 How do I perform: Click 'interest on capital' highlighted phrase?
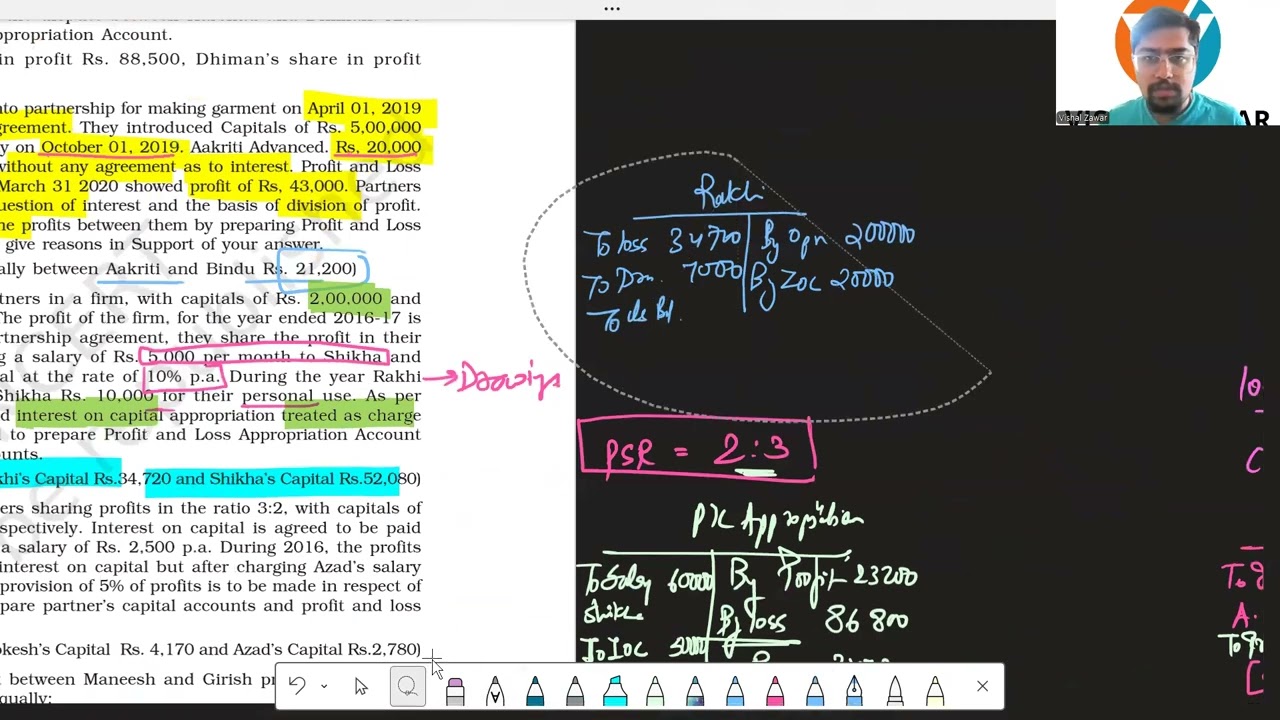[88, 416]
